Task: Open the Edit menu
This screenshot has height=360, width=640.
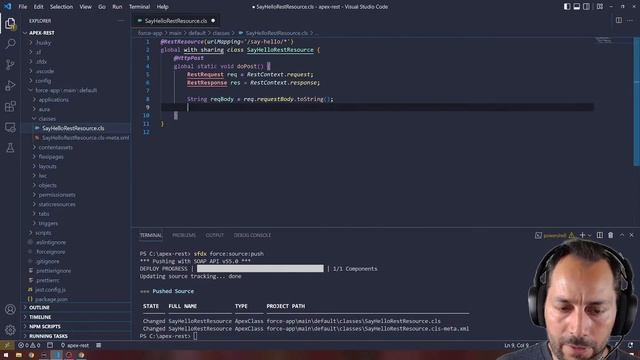Action: click(38, 7)
